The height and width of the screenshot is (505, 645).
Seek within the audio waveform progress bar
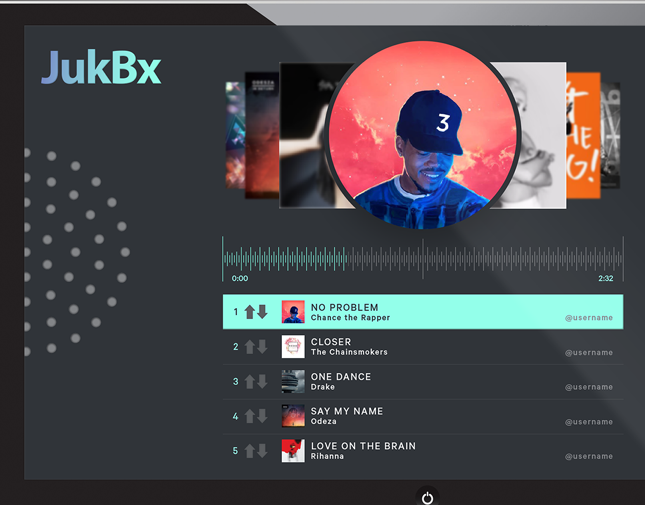click(423, 259)
